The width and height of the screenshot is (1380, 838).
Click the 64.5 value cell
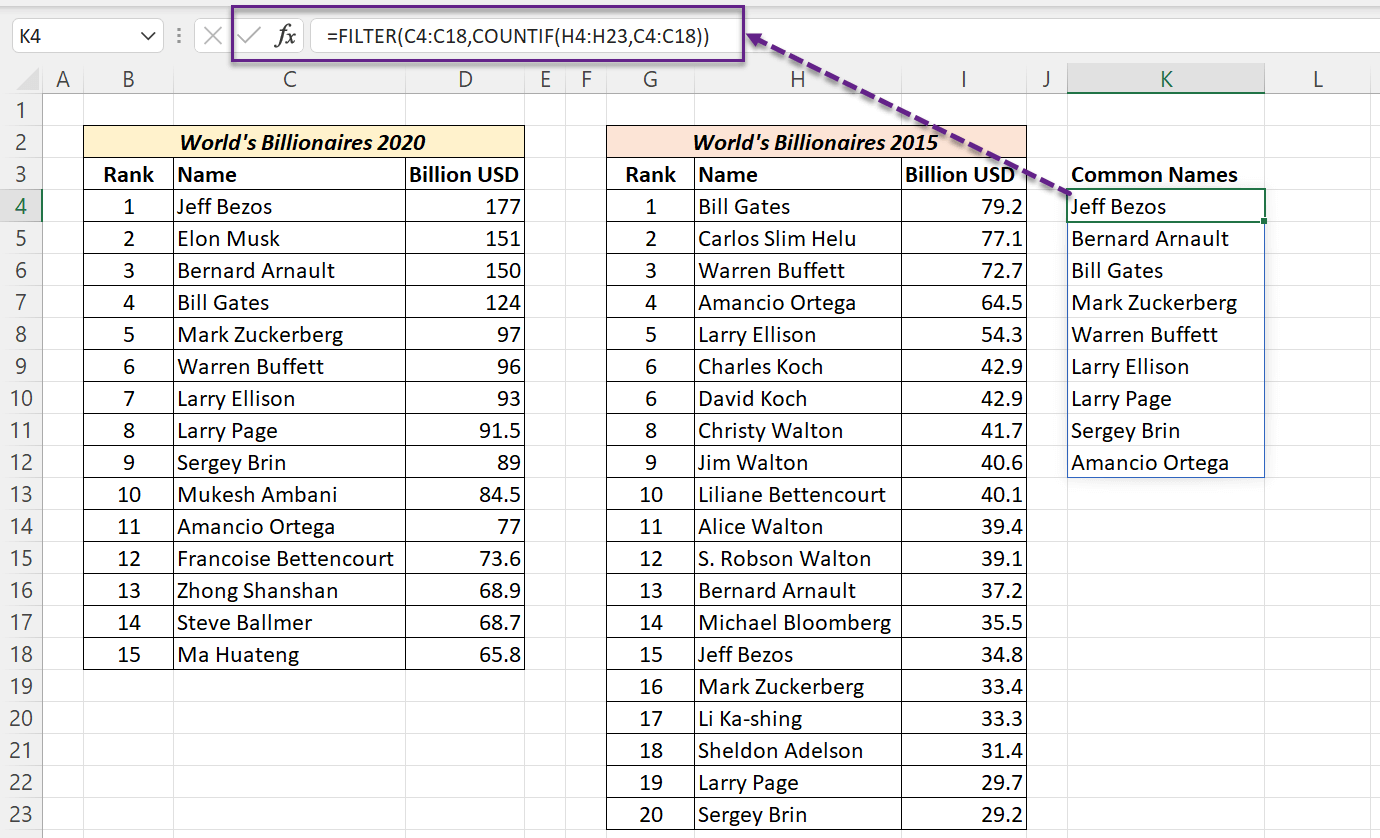tap(964, 302)
